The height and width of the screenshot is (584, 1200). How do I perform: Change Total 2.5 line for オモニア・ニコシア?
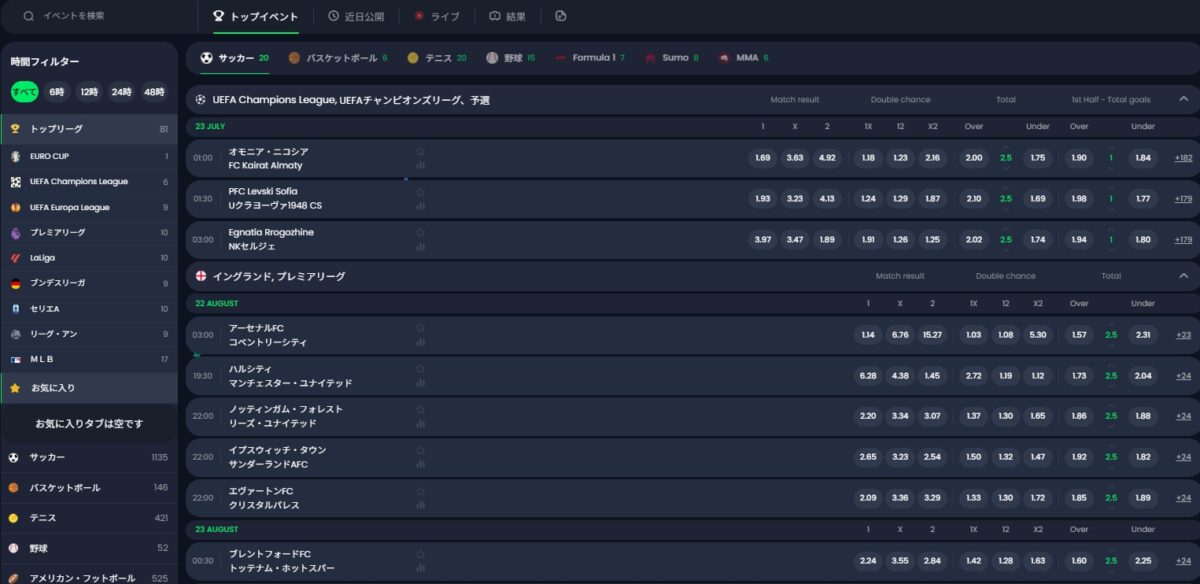[x=1005, y=158]
